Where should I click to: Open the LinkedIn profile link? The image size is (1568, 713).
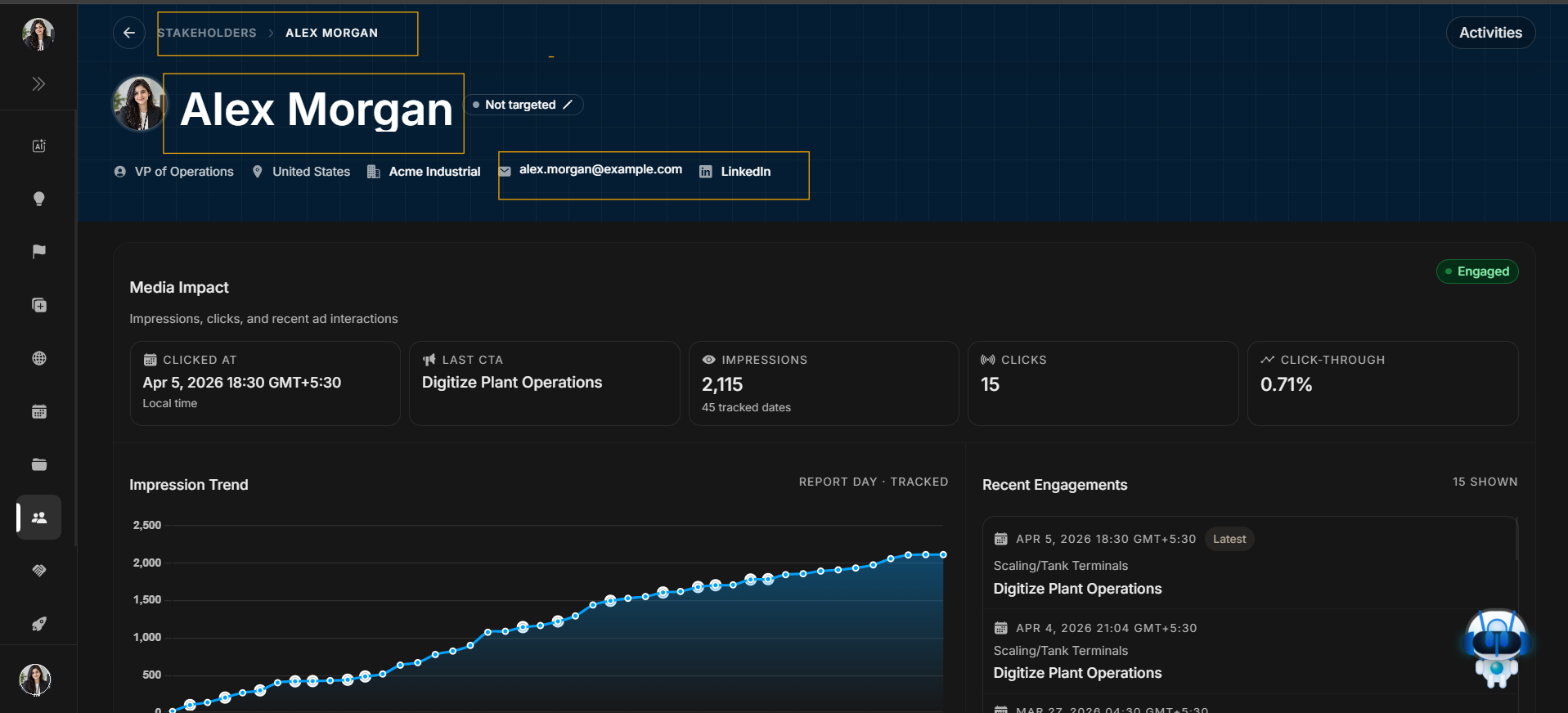point(745,172)
